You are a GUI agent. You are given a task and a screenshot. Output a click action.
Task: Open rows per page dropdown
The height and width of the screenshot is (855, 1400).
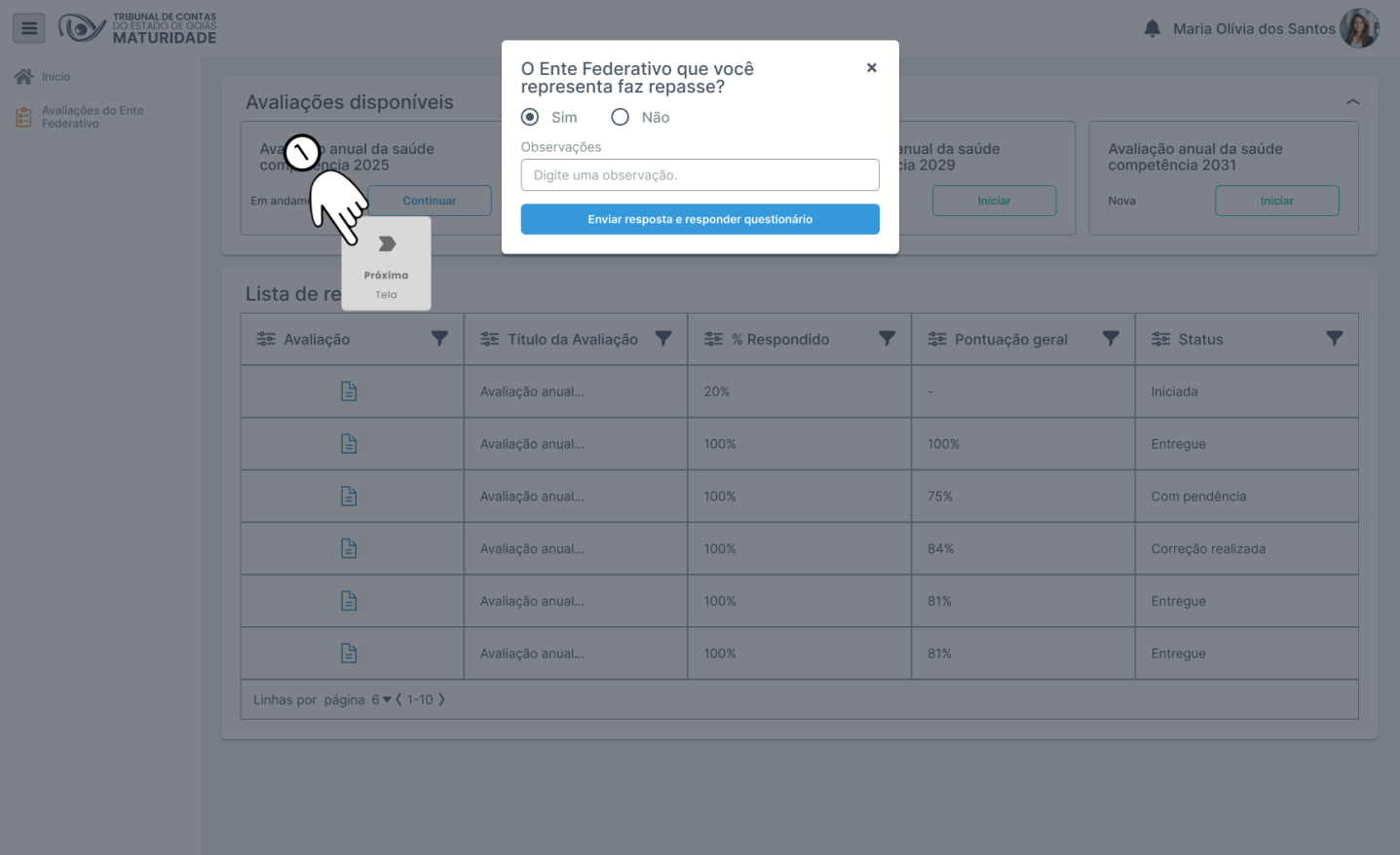[381, 700]
